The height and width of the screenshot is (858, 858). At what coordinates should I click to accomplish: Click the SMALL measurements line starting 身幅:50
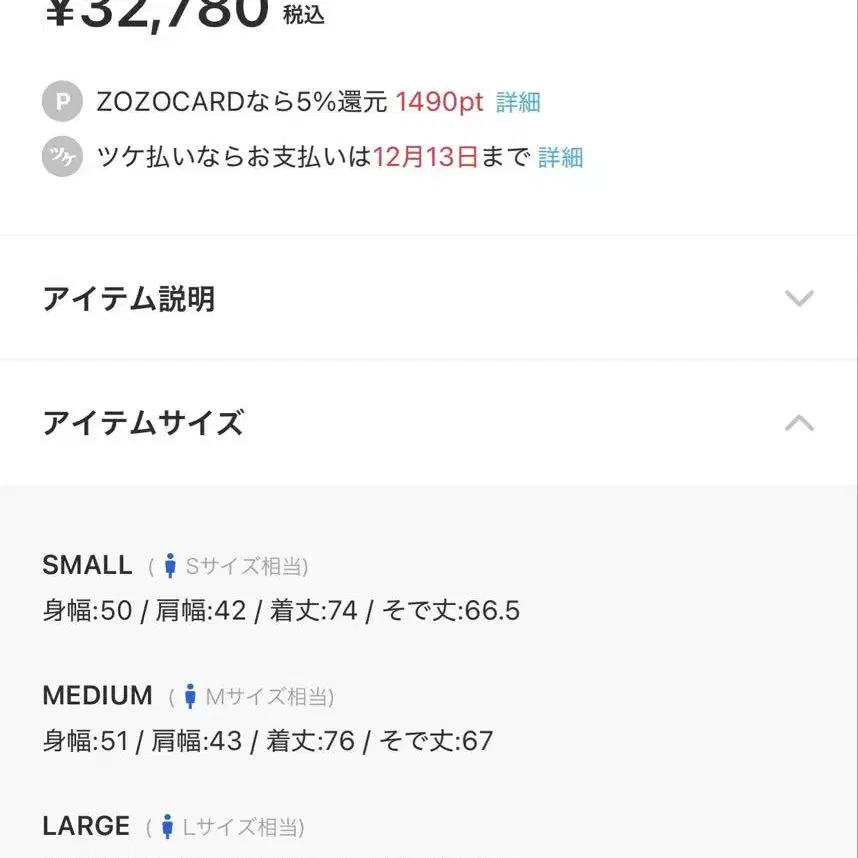[x=281, y=611]
